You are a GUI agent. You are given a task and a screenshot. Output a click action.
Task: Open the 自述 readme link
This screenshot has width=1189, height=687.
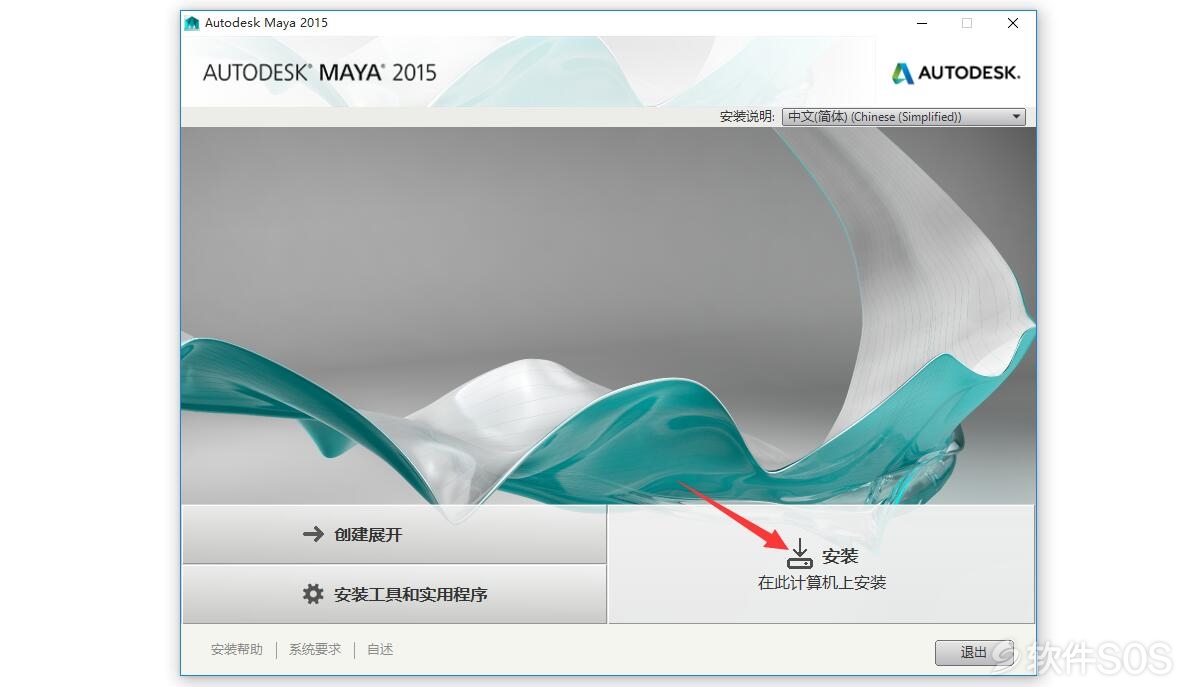click(380, 649)
